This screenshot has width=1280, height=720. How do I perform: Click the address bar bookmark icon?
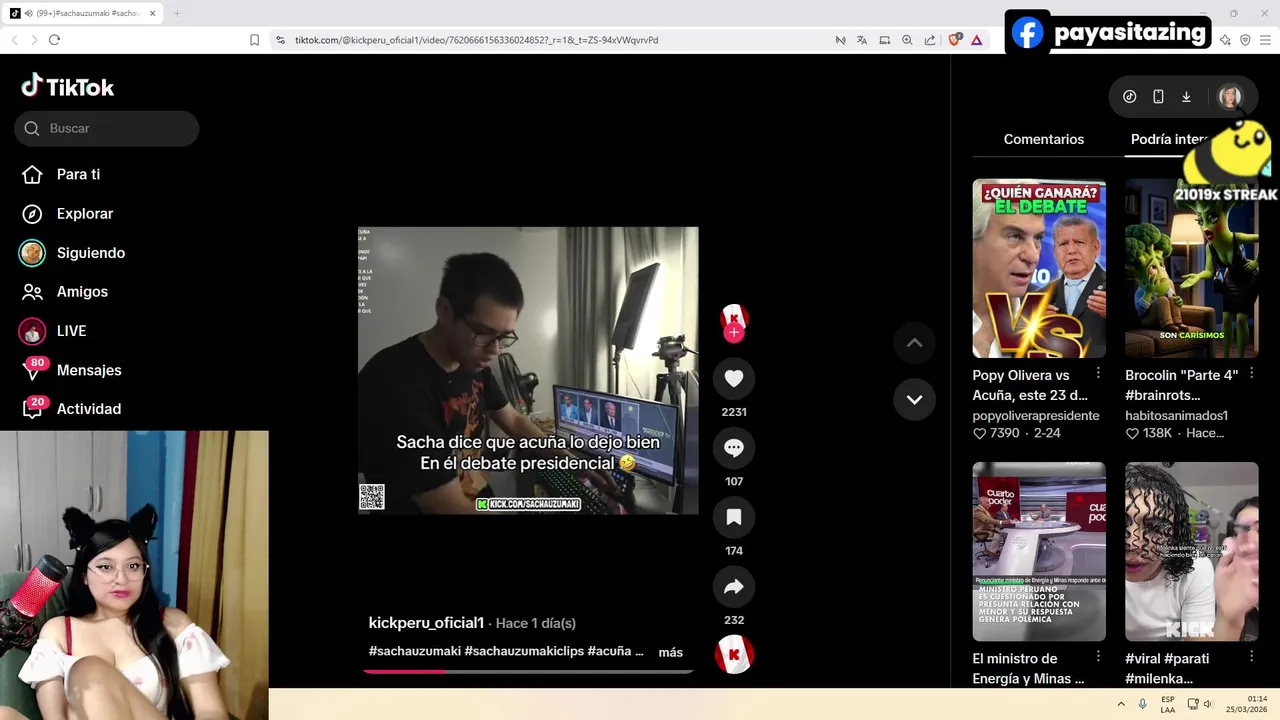[x=254, y=40]
